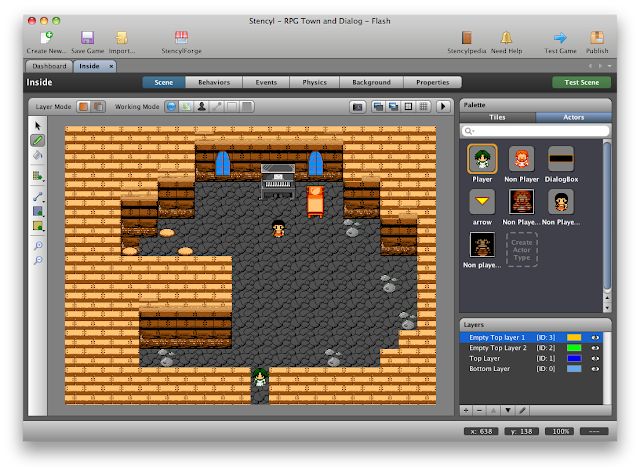
Task: Click the play arrow button in scene toolbar
Action: coord(444,107)
